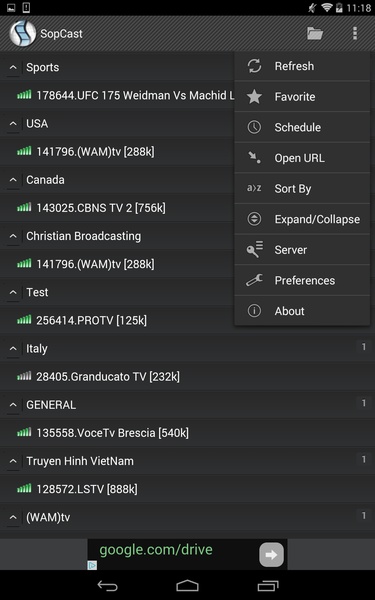This screenshot has width=375, height=600.
Task: Tap signal bars icon beside UFC 175 channel
Action: (x=24, y=95)
